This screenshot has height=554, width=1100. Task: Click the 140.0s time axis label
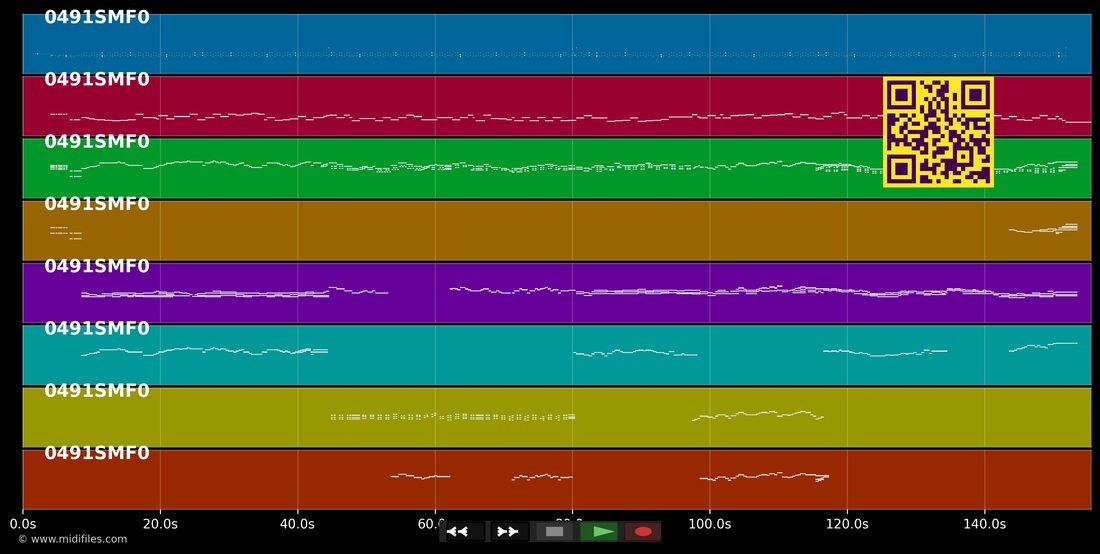pos(984,524)
